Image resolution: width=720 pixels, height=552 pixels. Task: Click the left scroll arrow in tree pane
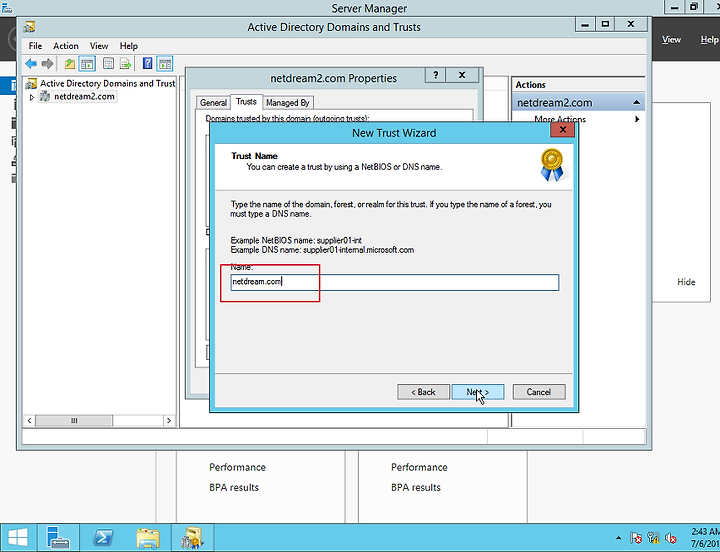point(29,421)
